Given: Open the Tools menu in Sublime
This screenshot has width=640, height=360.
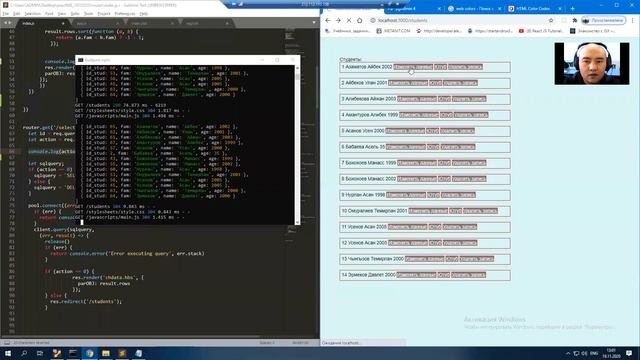Looking at the screenshot, I should coord(89,14).
